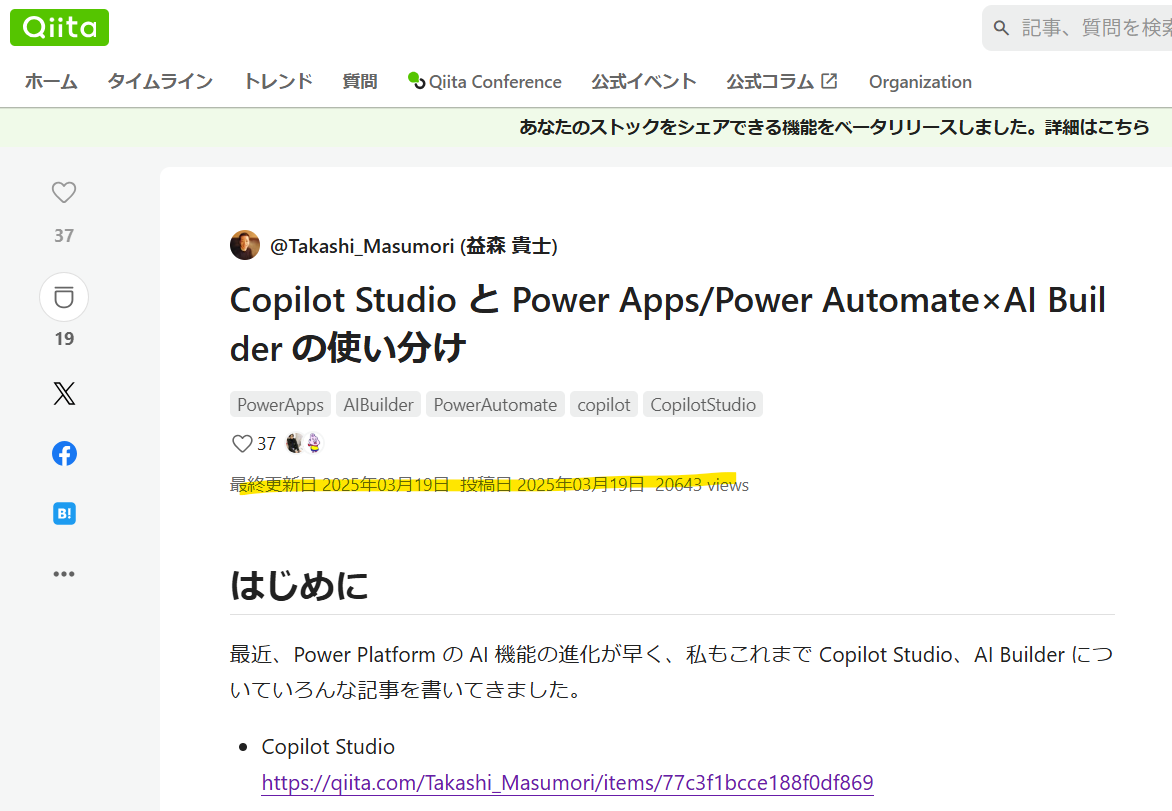
Task: Select the PowerAutomate tag
Action: (x=495, y=404)
